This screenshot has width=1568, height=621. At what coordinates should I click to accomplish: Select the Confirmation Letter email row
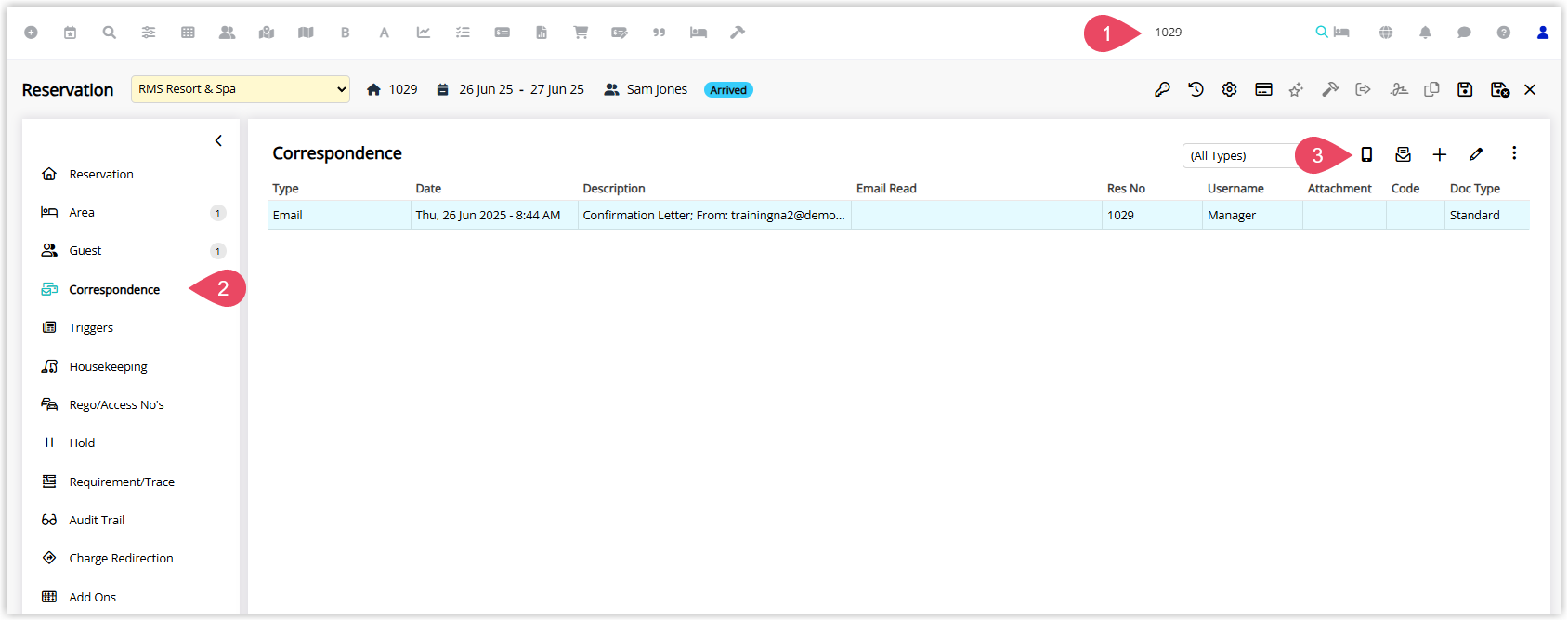(x=898, y=215)
